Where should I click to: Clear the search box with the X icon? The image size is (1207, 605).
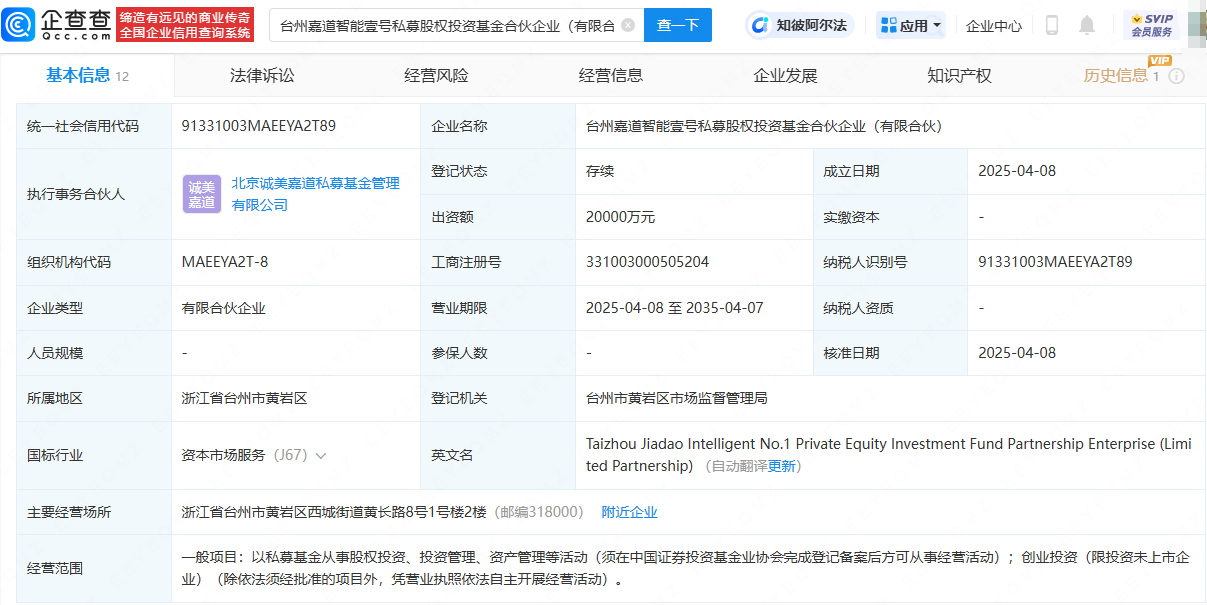click(x=627, y=25)
